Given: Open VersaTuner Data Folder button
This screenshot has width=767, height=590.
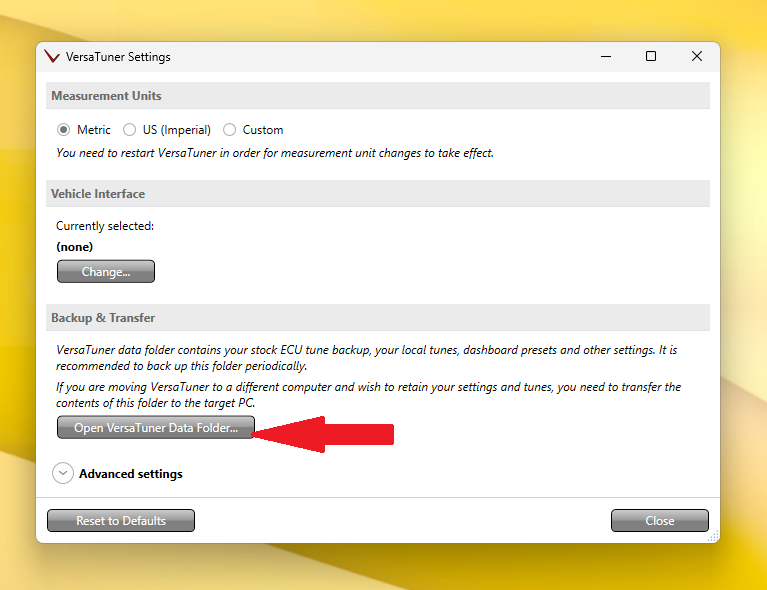Looking at the screenshot, I should tap(156, 428).
